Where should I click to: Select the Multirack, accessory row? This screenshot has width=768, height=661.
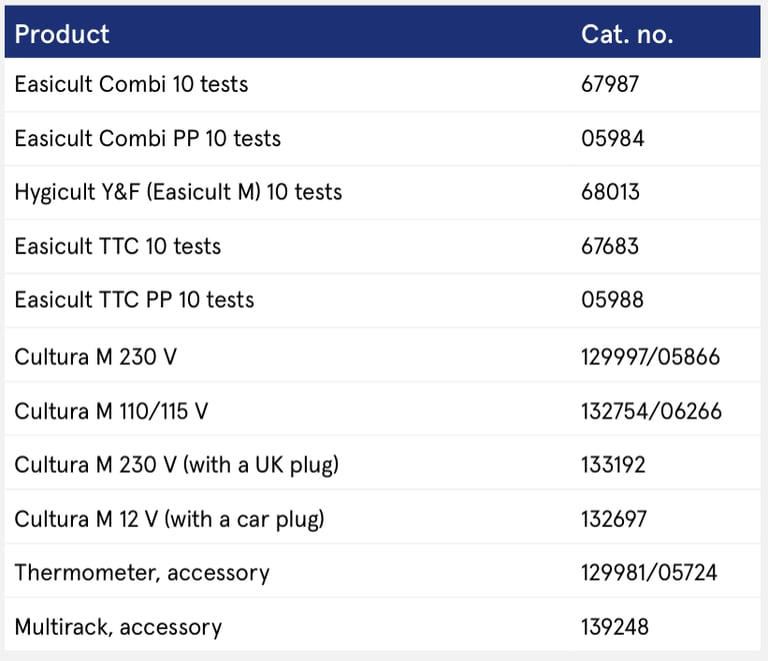click(118, 627)
